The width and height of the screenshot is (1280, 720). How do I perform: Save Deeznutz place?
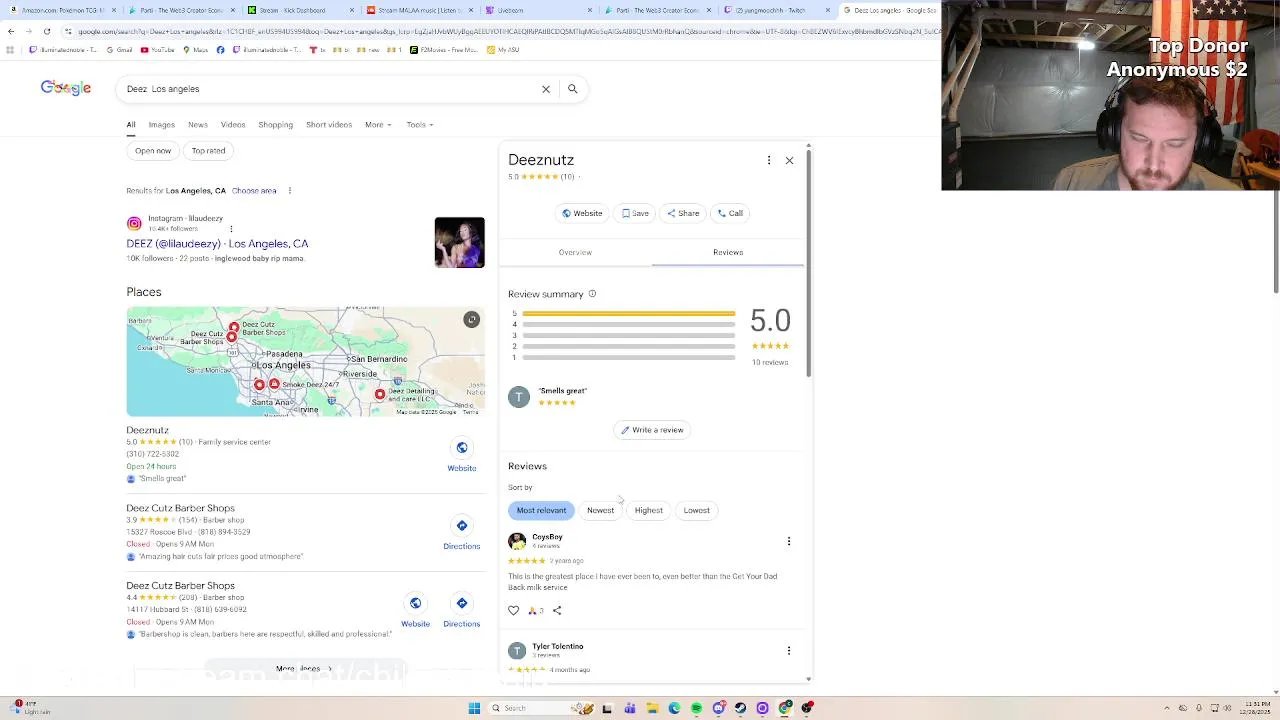point(636,213)
